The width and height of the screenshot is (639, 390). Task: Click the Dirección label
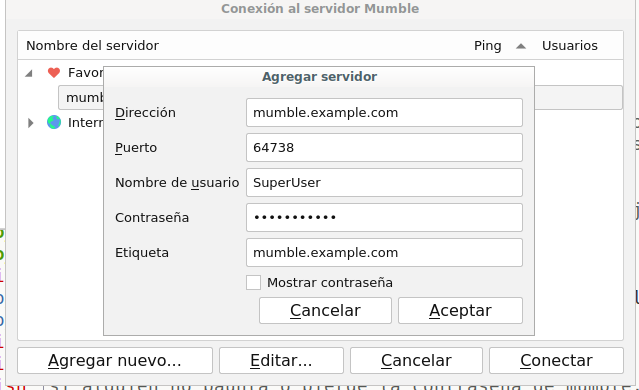(145, 113)
